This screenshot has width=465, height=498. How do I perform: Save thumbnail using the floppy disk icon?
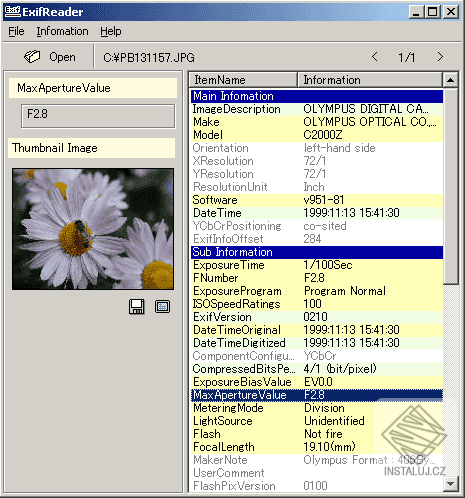point(137,306)
